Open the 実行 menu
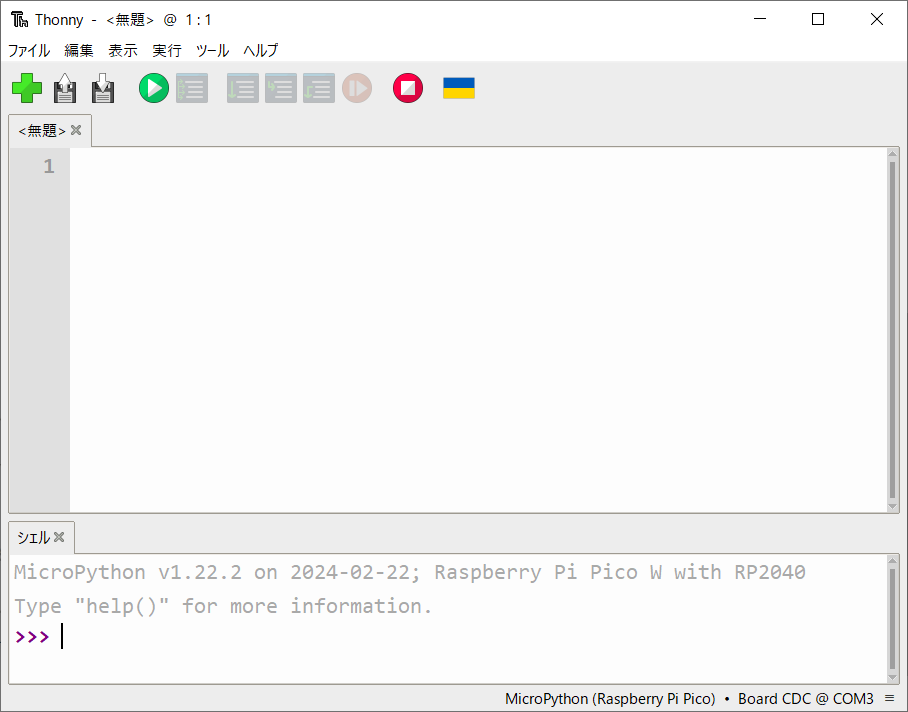The image size is (908, 712). (167, 50)
